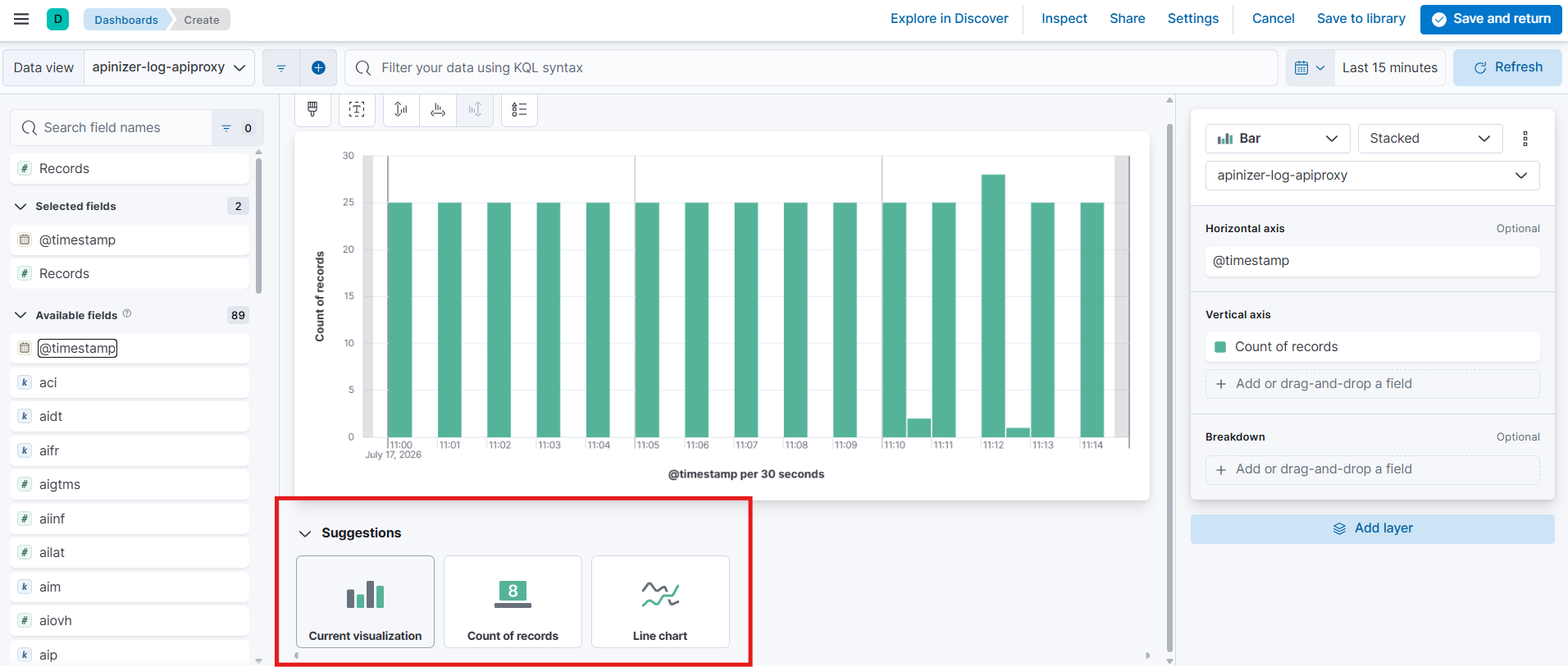Open the labels text-box toolbar icon

point(357,109)
